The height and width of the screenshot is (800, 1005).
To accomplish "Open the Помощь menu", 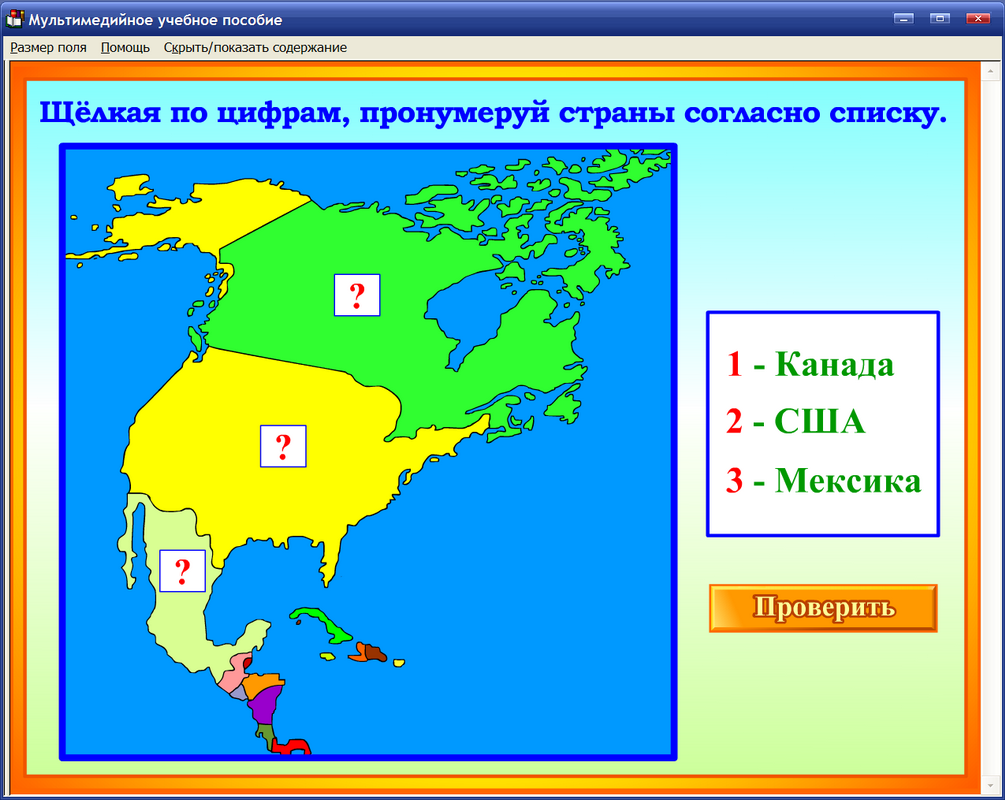I will 125,47.
